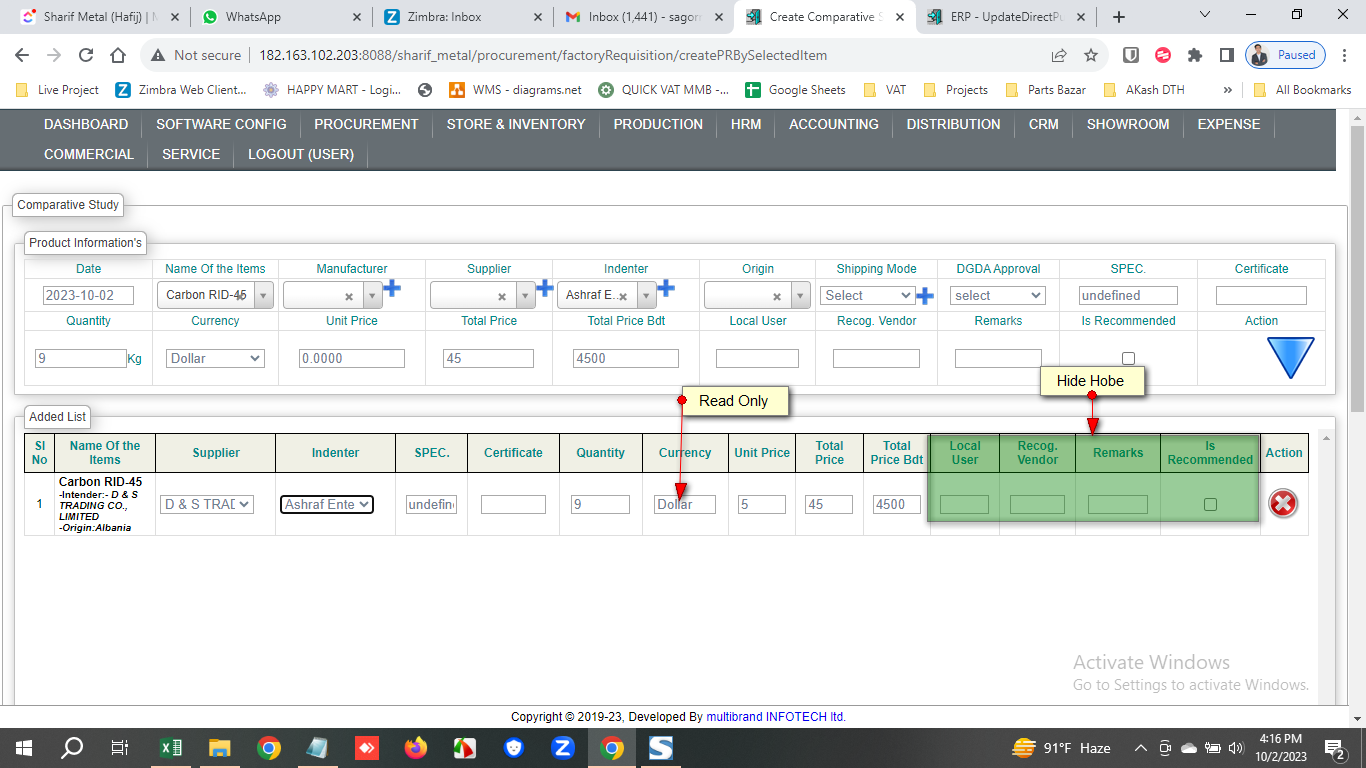The width and height of the screenshot is (1366, 768).
Task: Open the Ashraf Ente indenter dropdown in Added List
Action: coord(327,504)
